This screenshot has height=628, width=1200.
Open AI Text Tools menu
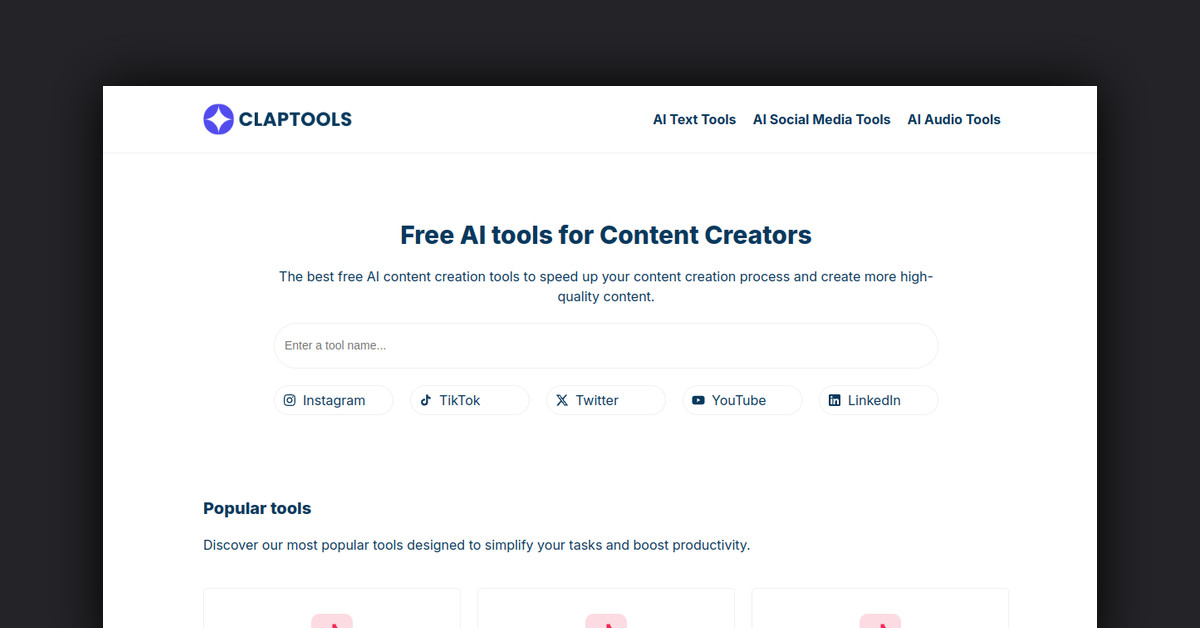click(694, 119)
